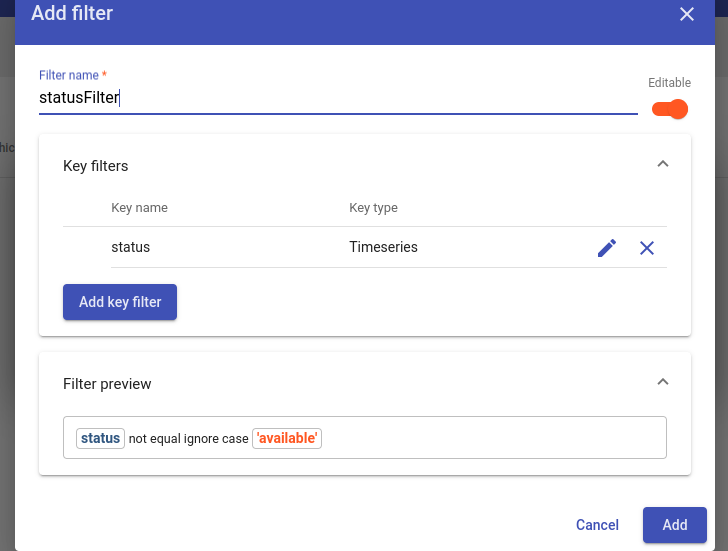Focus the Filter name input field
Viewport: 728px width, 551px height.
pyautogui.click(x=338, y=98)
